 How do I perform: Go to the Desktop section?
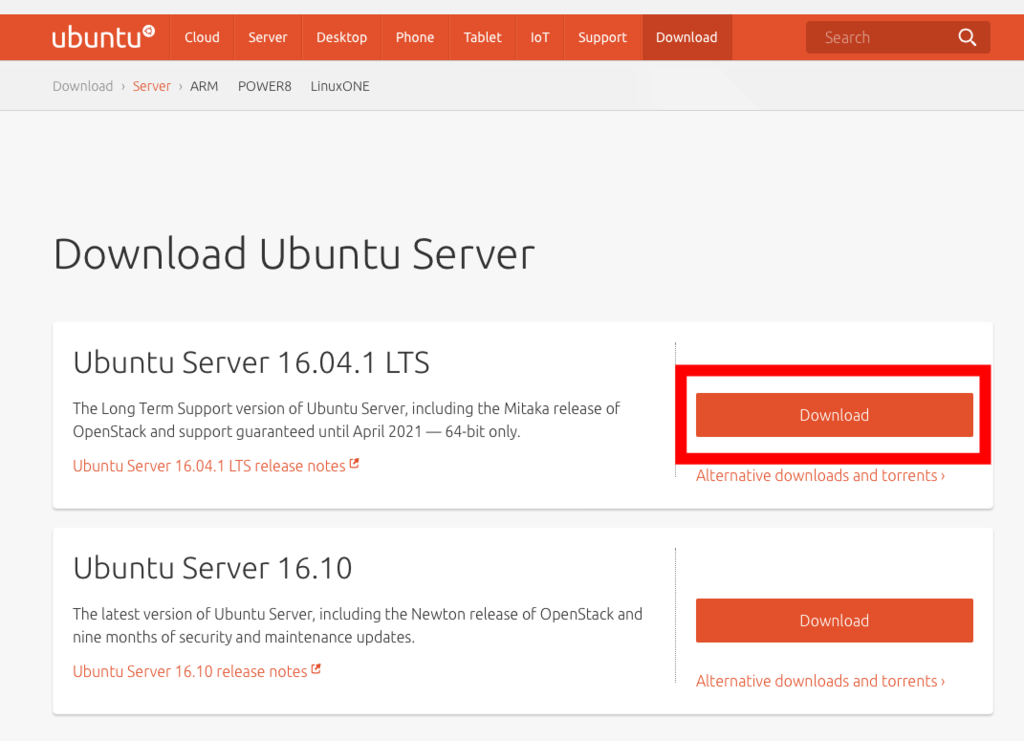point(342,37)
